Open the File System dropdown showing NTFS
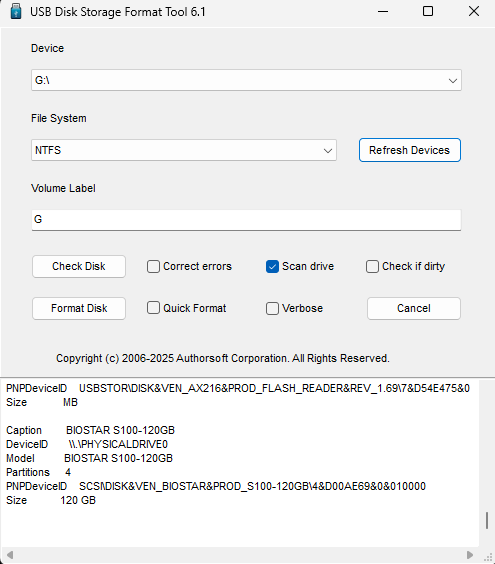The width and height of the screenshot is (495, 564). pos(184,150)
